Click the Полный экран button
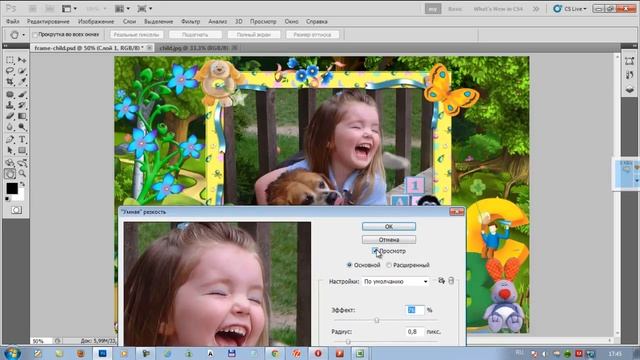This screenshot has height=360, width=640. [253, 35]
